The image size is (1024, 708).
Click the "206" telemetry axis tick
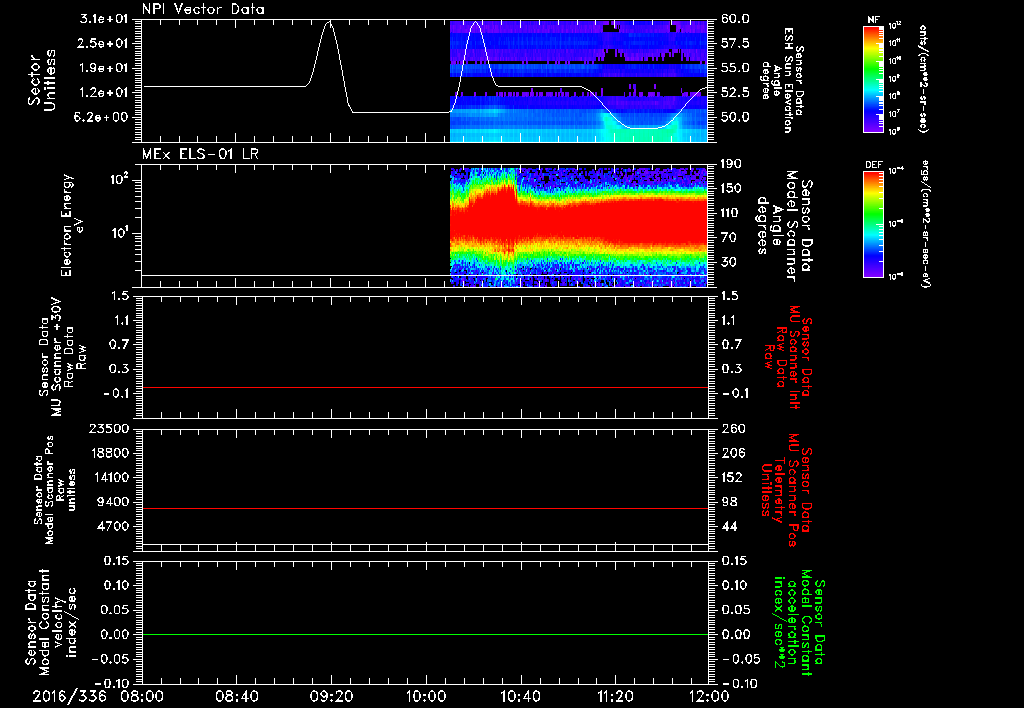click(733, 453)
